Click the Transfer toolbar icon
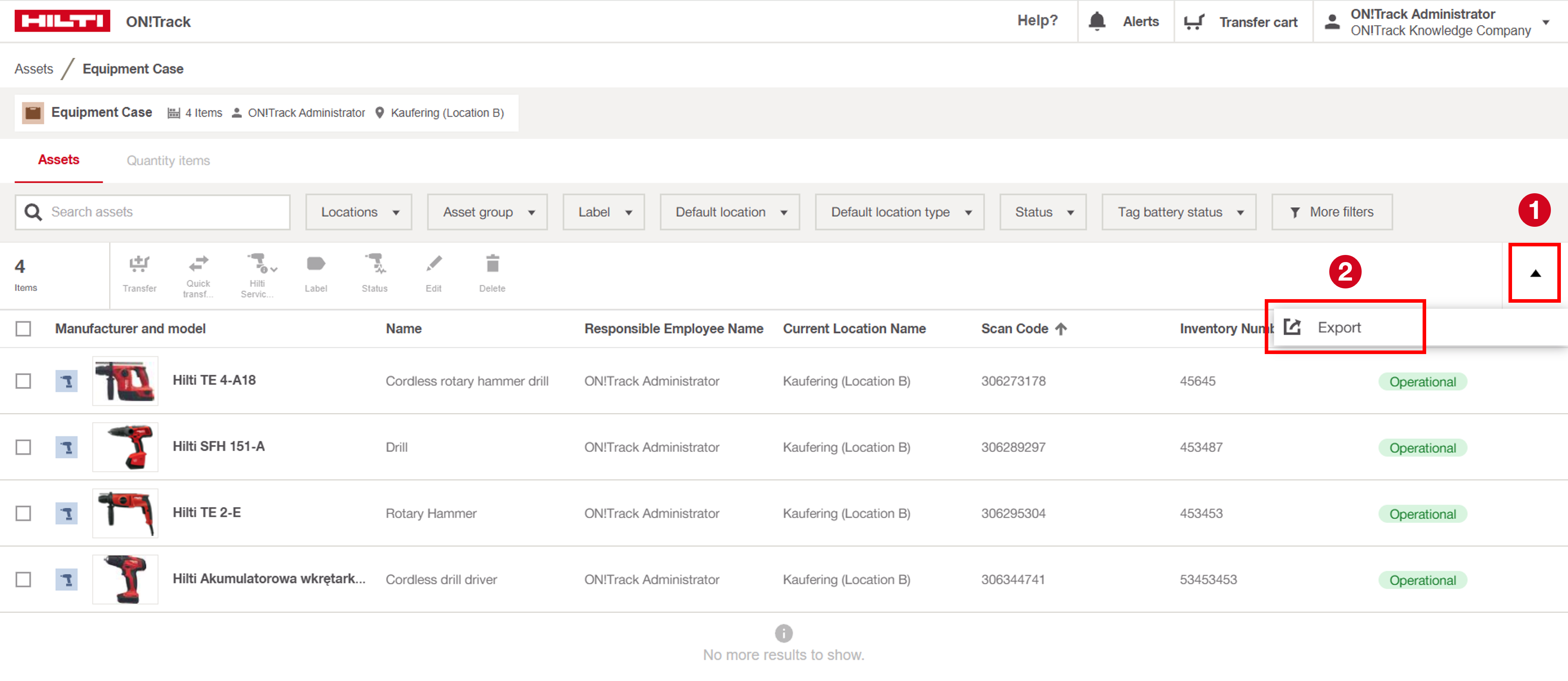The height and width of the screenshot is (681, 1568). [x=139, y=264]
